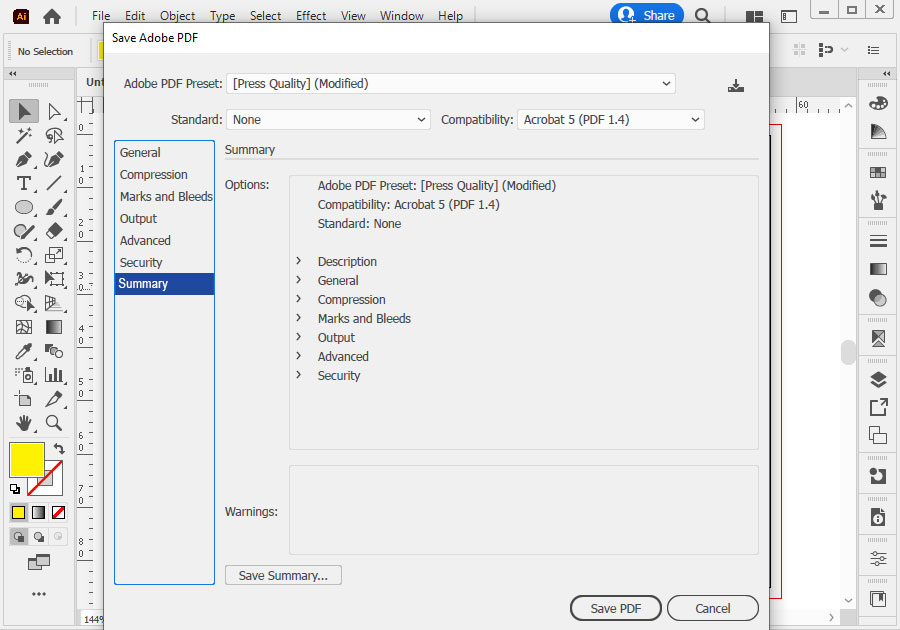The height and width of the screenshot is (630, 900).
Task: Click the yellow swatch in control bar
Action: pos(100,50)
